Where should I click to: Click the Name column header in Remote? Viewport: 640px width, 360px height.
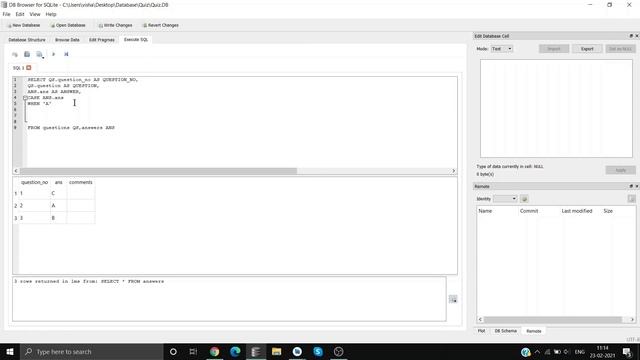tap(497, 211)
